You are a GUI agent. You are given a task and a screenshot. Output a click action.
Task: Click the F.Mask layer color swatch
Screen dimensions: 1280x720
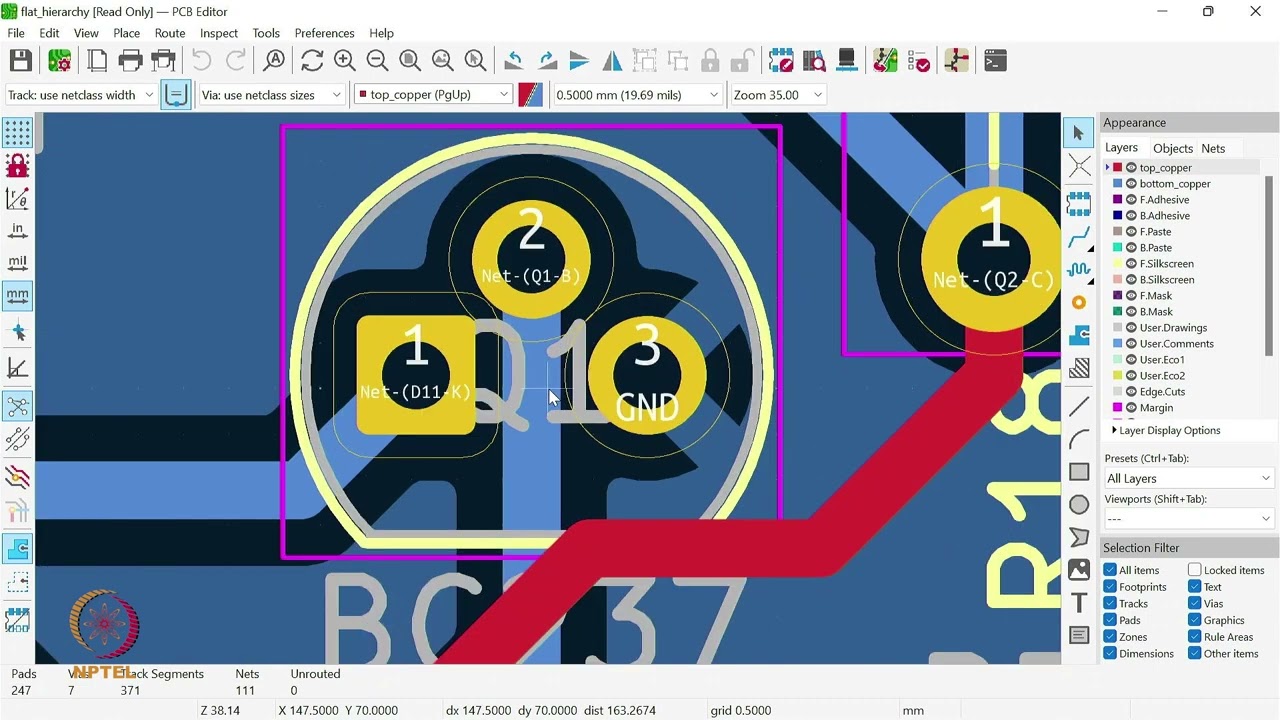1118,296
